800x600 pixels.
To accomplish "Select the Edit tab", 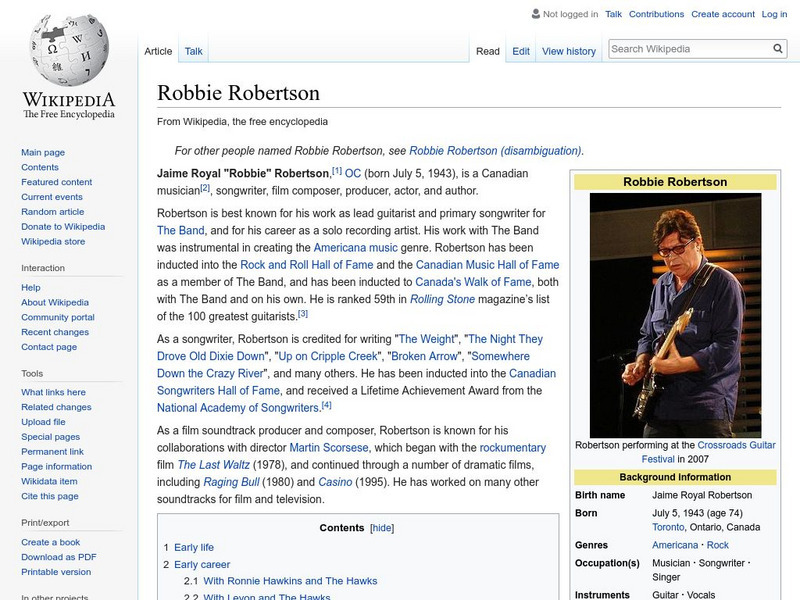I will (520, 51).
